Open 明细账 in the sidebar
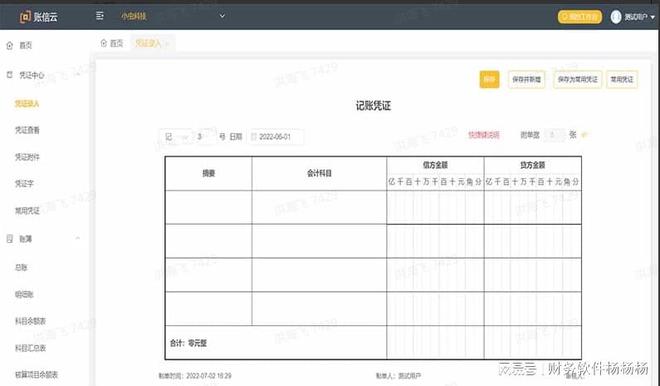The image size is (660, 386). (24, 294)
